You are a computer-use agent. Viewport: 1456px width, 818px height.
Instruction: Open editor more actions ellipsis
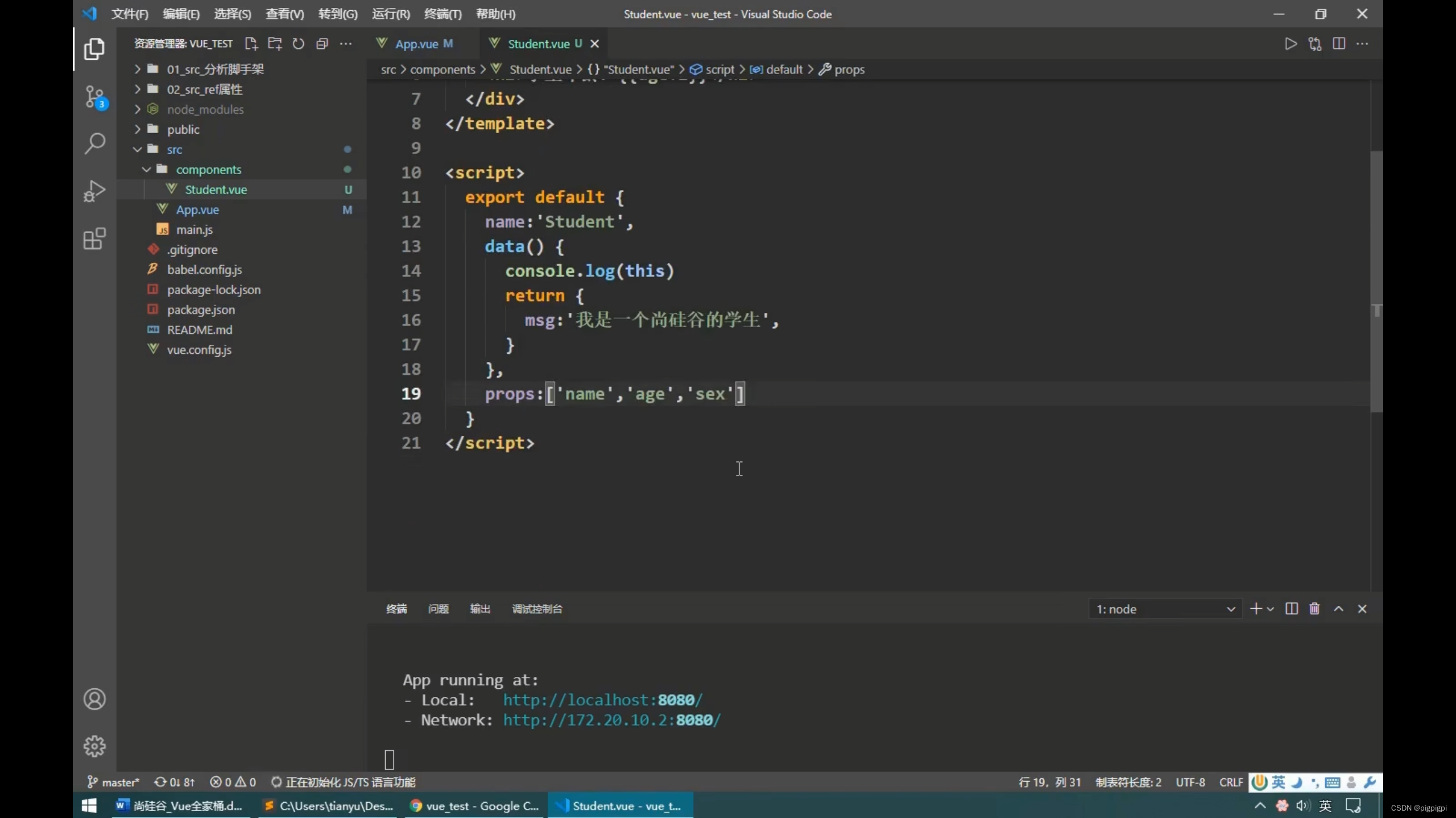[1363, 44]
